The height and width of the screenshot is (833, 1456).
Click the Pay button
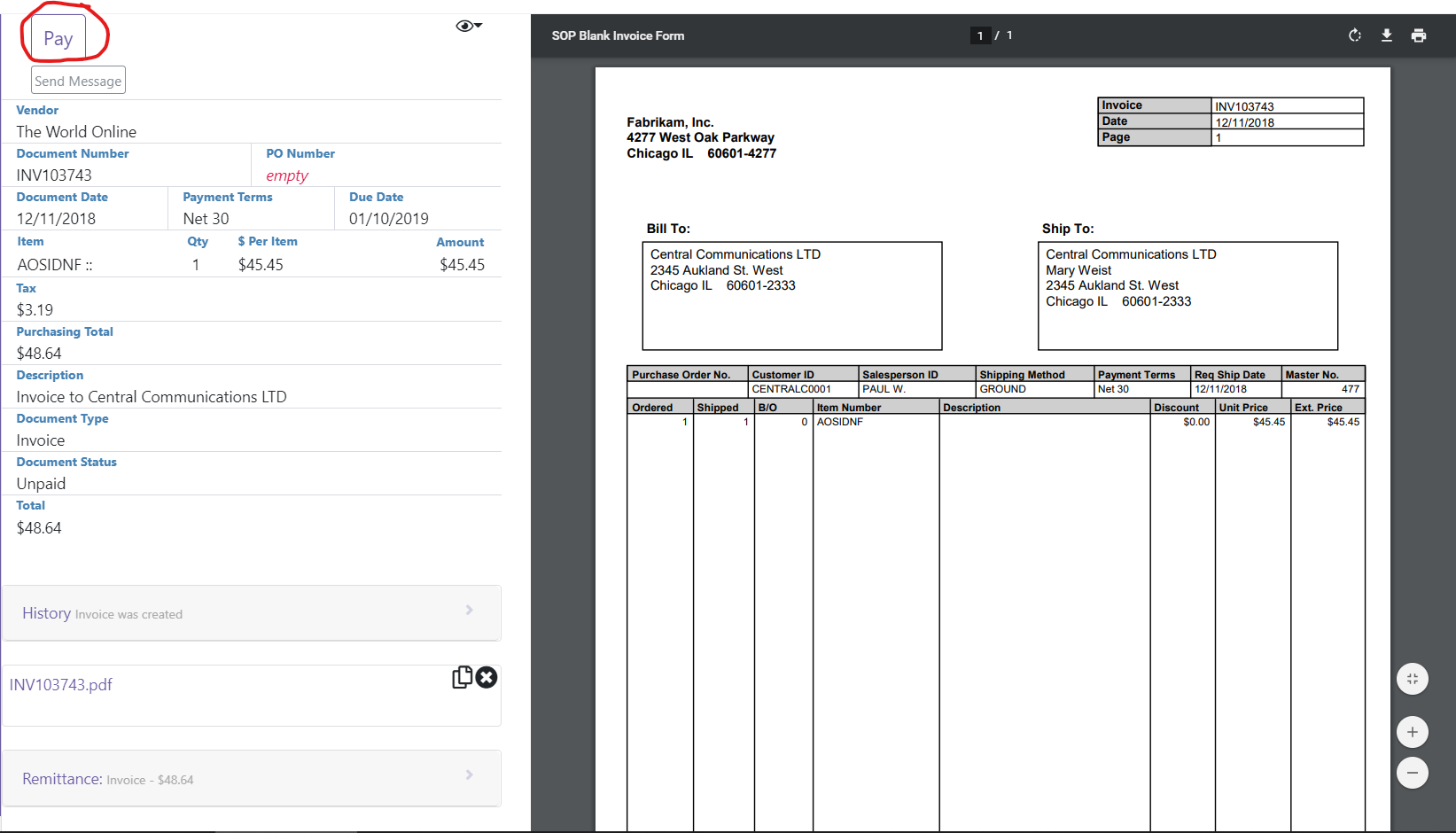click(58, 37)
